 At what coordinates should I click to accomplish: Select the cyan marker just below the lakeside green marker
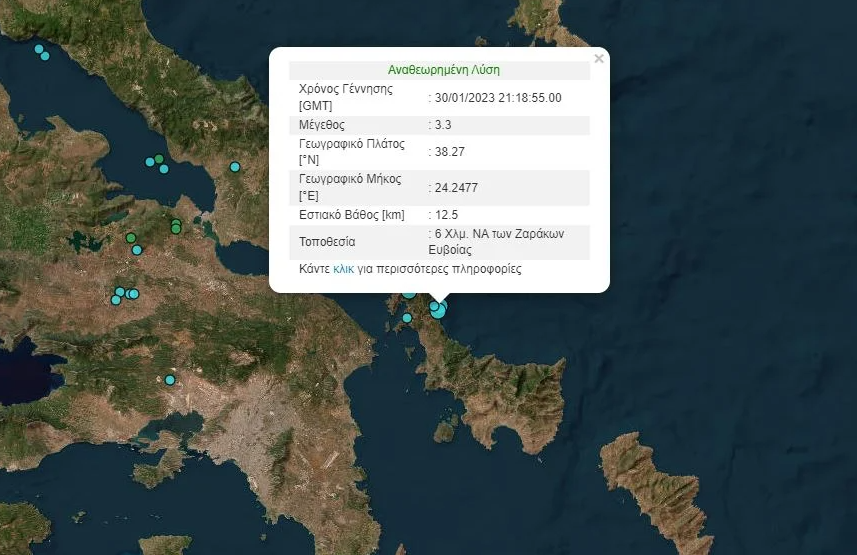pyautogui.click(x=137, y=250)
